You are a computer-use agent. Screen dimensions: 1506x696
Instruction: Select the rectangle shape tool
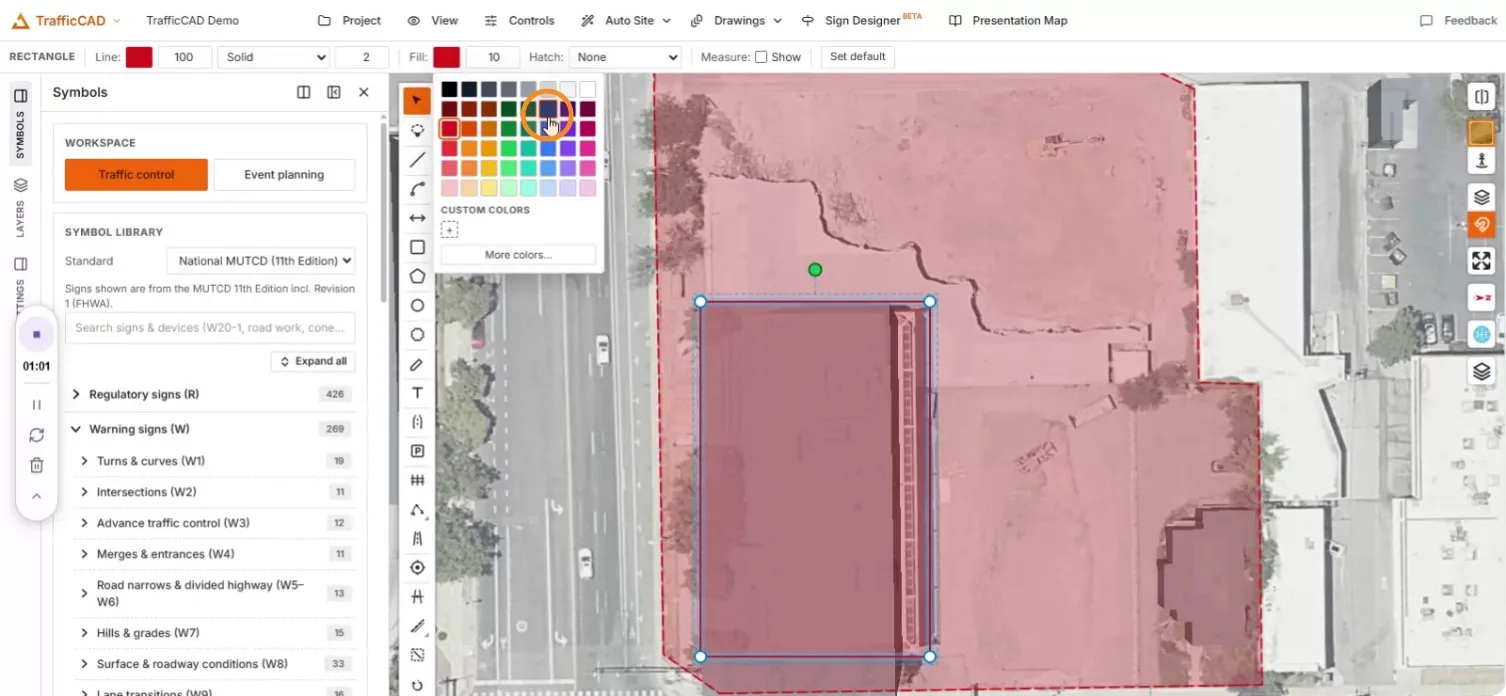(417, 247)
